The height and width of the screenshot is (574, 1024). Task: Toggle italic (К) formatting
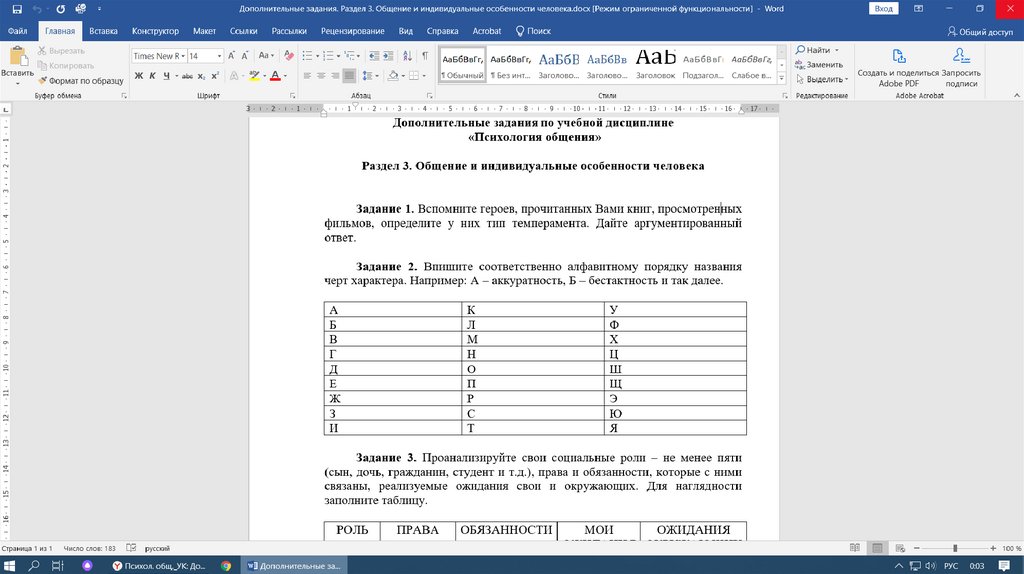coord(152,76)
